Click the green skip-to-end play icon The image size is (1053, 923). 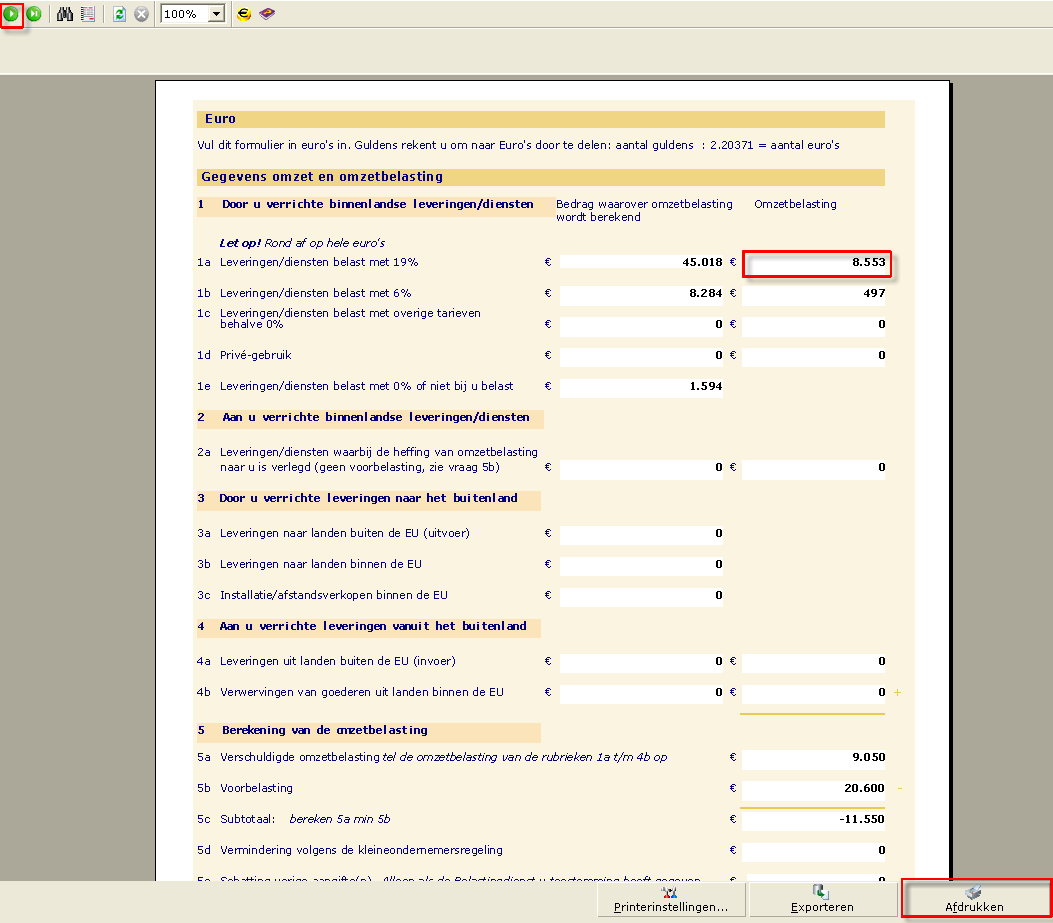pos(34,13)
